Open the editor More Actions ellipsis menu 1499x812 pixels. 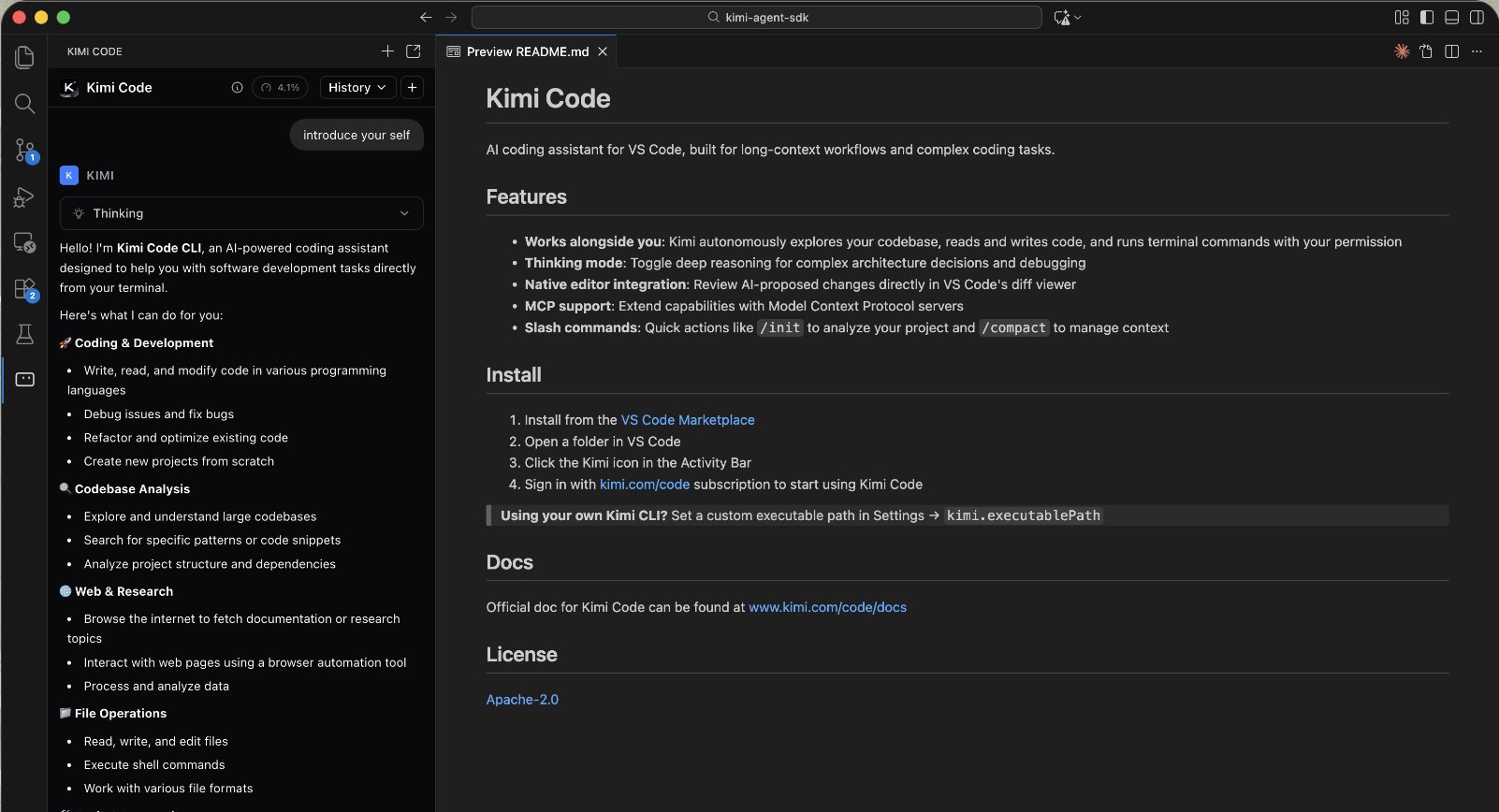1477,51
